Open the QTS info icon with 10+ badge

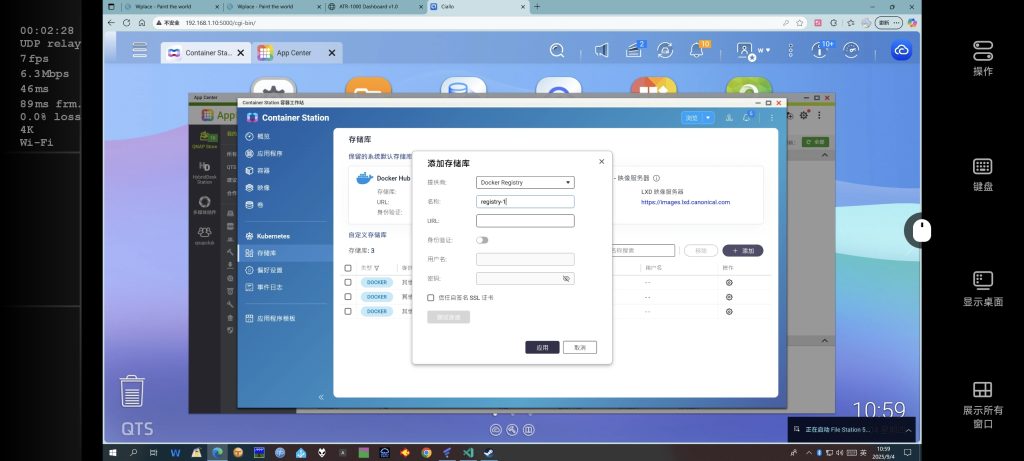820,50
